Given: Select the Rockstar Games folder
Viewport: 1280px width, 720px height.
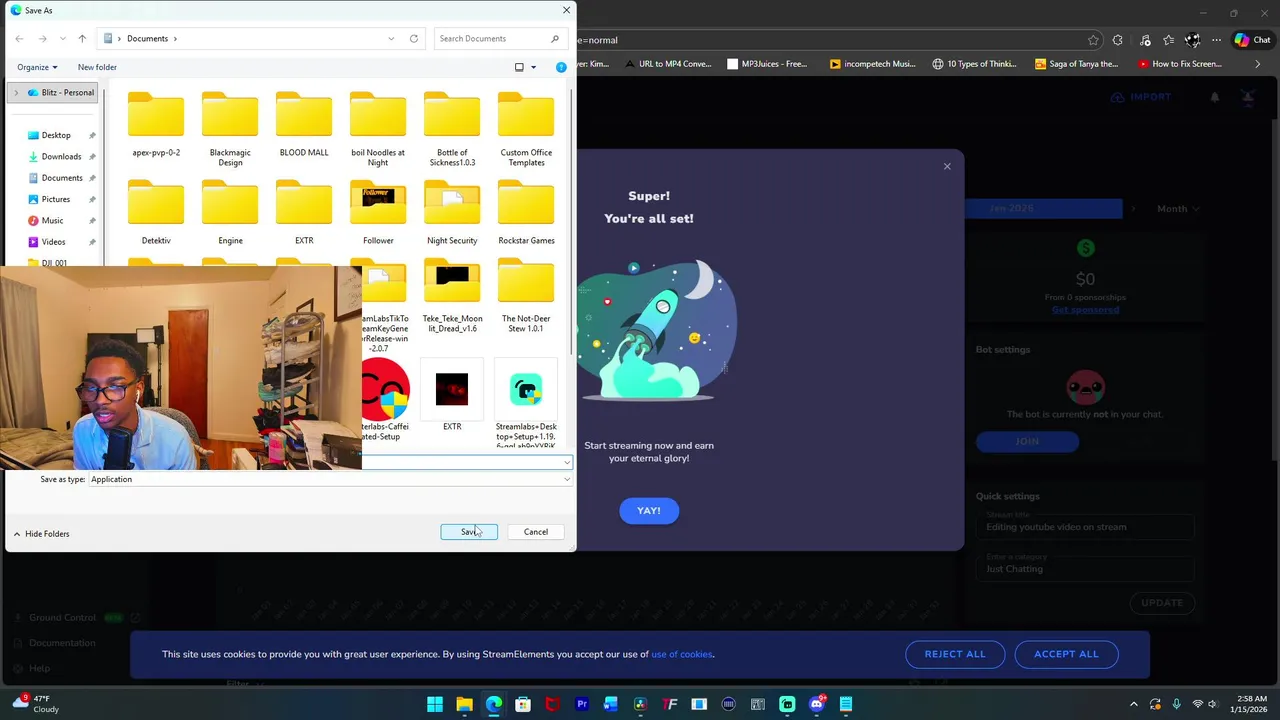Looking at the screenshot, I should point(526,212).
